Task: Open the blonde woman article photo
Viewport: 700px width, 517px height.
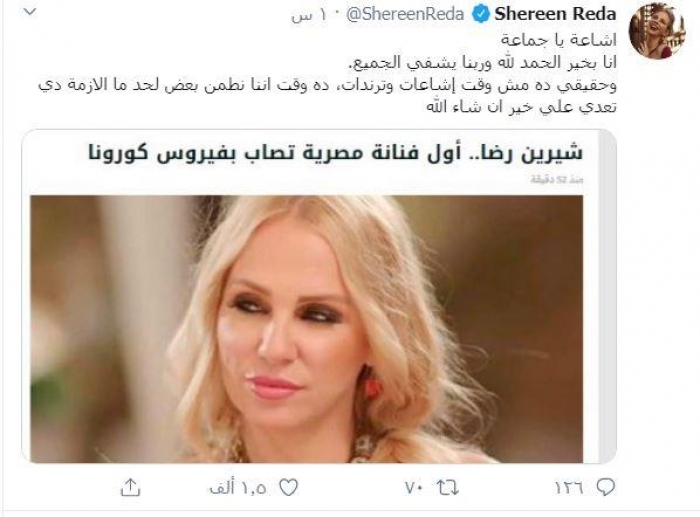Action: tap(306, 329)
